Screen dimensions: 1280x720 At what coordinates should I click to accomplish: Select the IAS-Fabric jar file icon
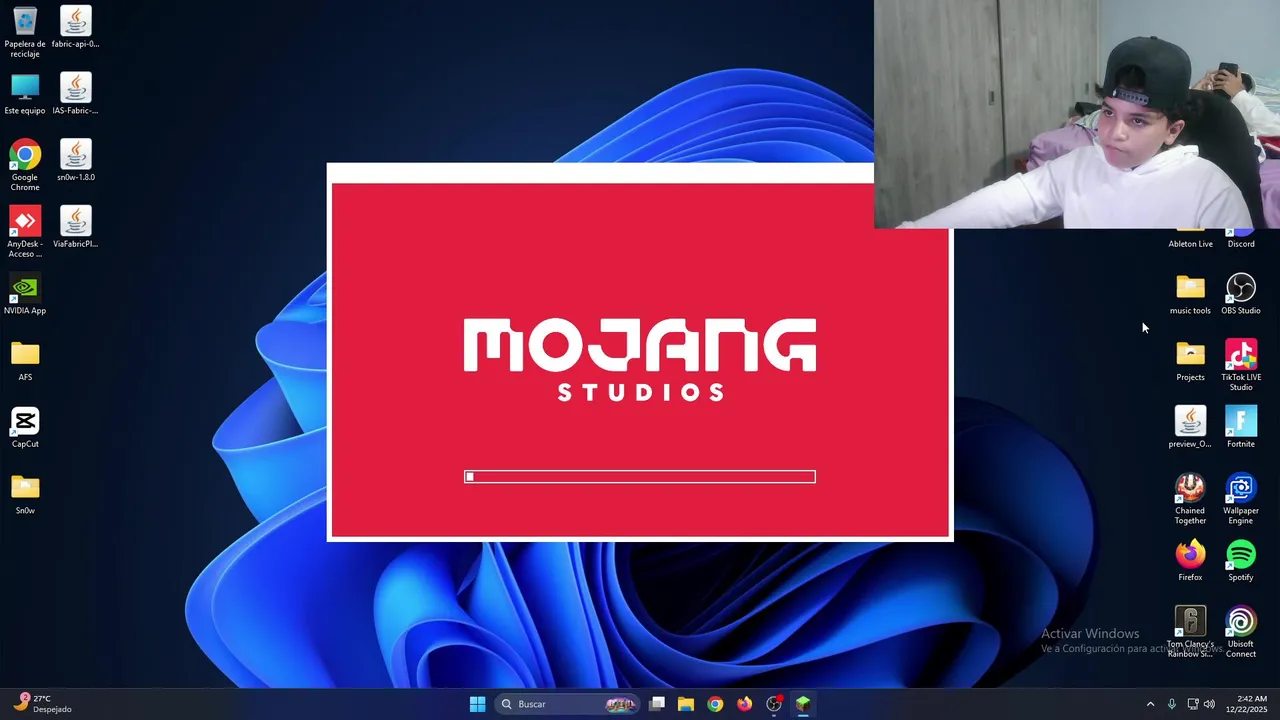[x=75, y=94]
